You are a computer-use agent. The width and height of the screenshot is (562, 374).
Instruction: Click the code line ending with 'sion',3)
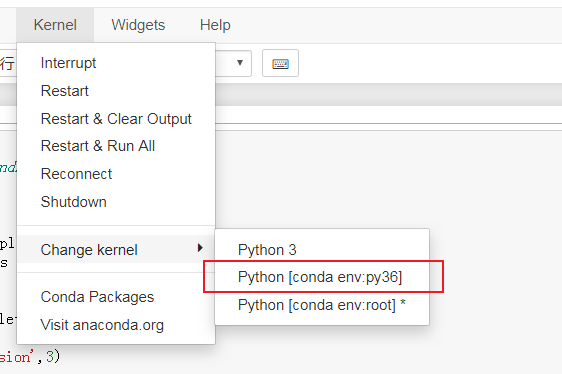[30, 357]
